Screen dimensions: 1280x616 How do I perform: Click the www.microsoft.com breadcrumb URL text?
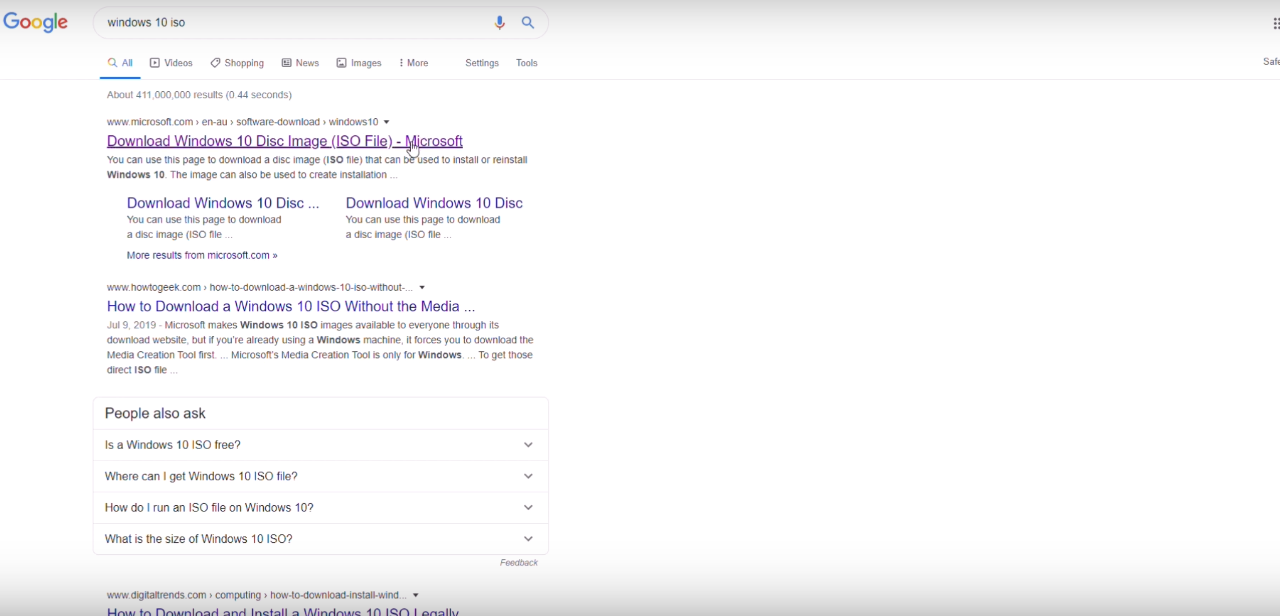pos(243,122)
